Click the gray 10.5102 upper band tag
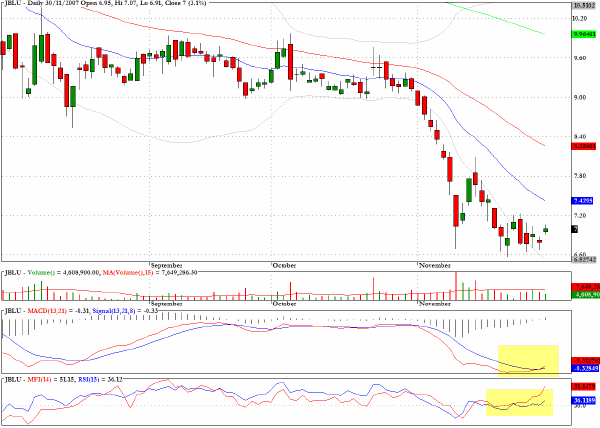This screenshot has width=600, height=428. click(x=584, y=5)
